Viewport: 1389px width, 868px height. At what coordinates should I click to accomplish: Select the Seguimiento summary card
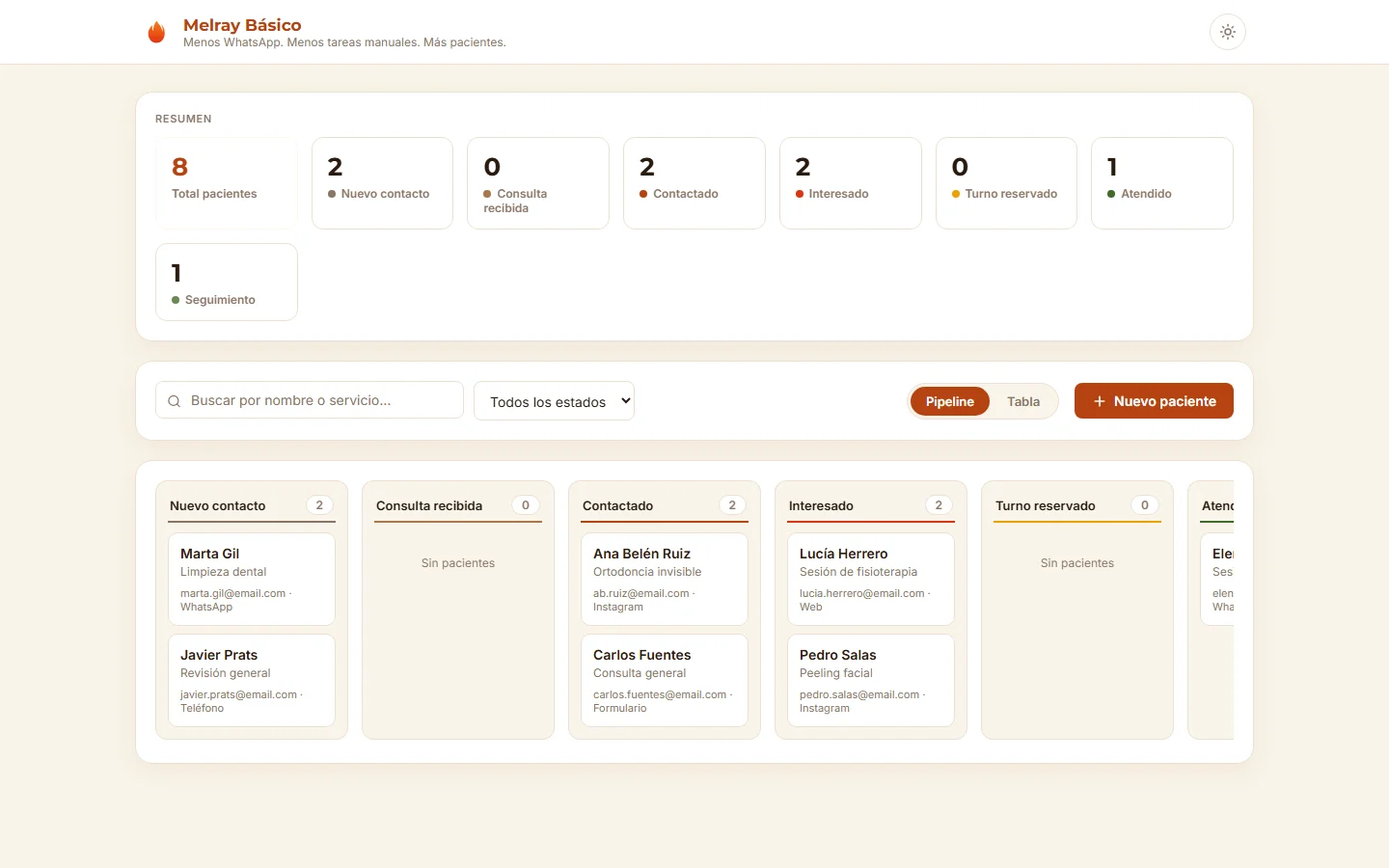click(227, 282)
